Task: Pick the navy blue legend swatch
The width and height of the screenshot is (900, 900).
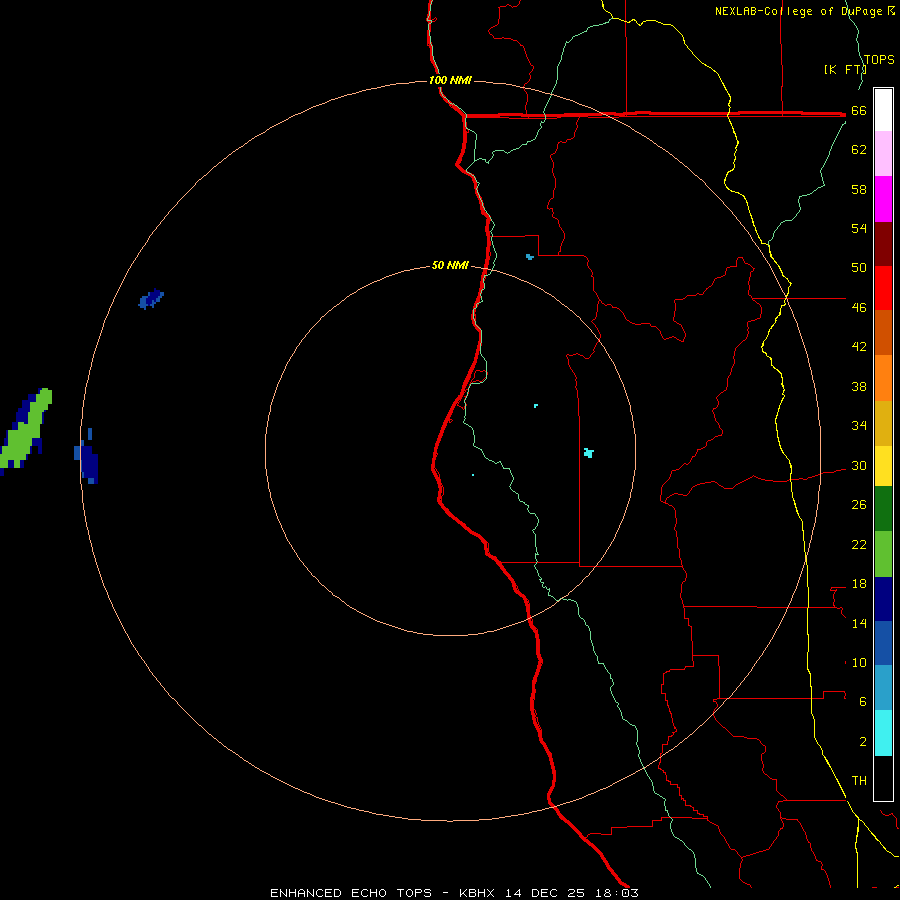Action: click(883, 599)
